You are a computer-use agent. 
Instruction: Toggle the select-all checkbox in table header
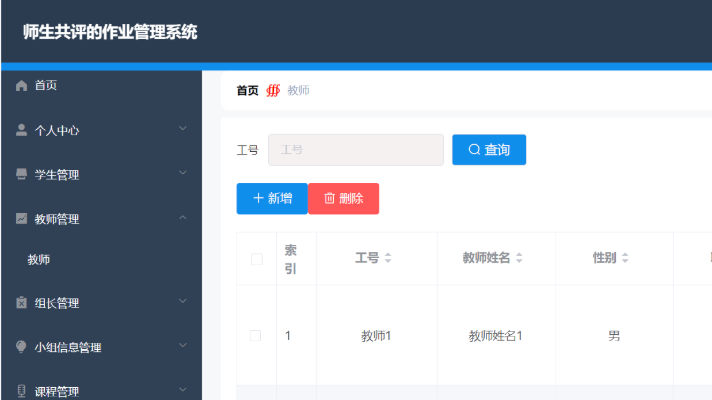pos(256,259)
